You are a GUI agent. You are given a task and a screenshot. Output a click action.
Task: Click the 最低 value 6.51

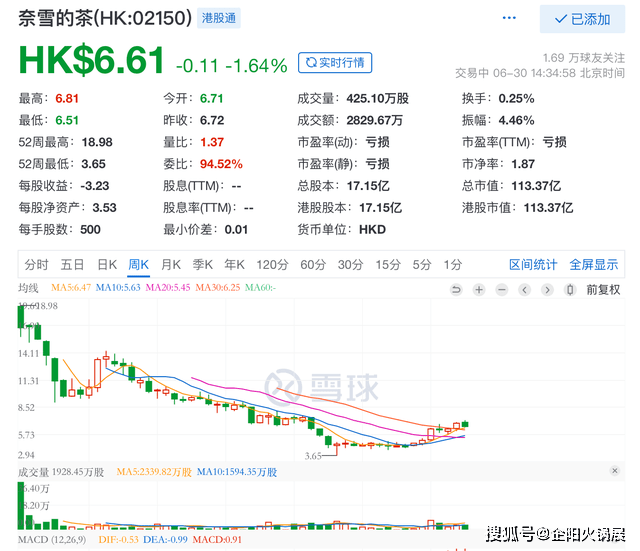[67, 120]
